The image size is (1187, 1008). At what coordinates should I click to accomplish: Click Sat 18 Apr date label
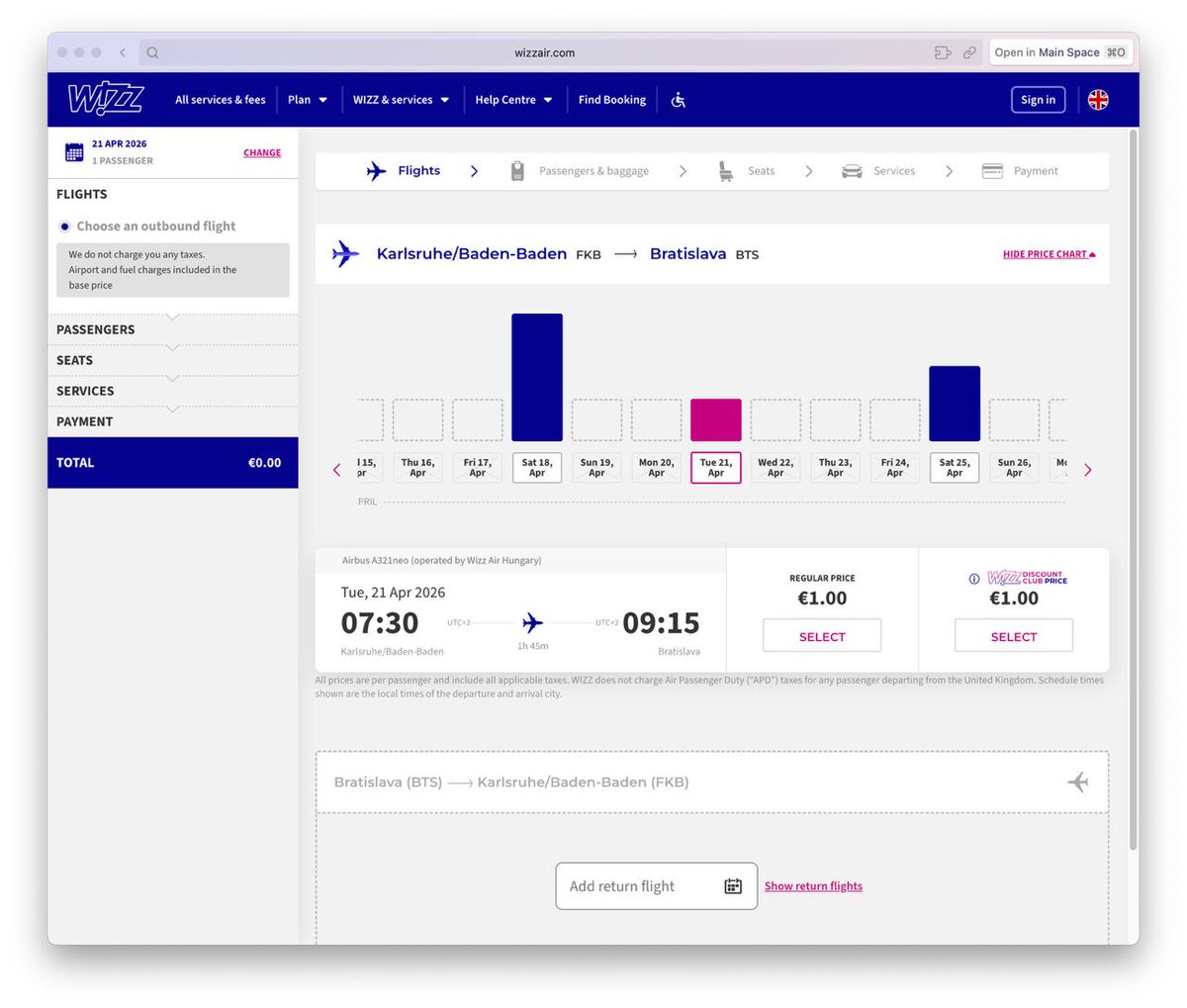point(537,468)
